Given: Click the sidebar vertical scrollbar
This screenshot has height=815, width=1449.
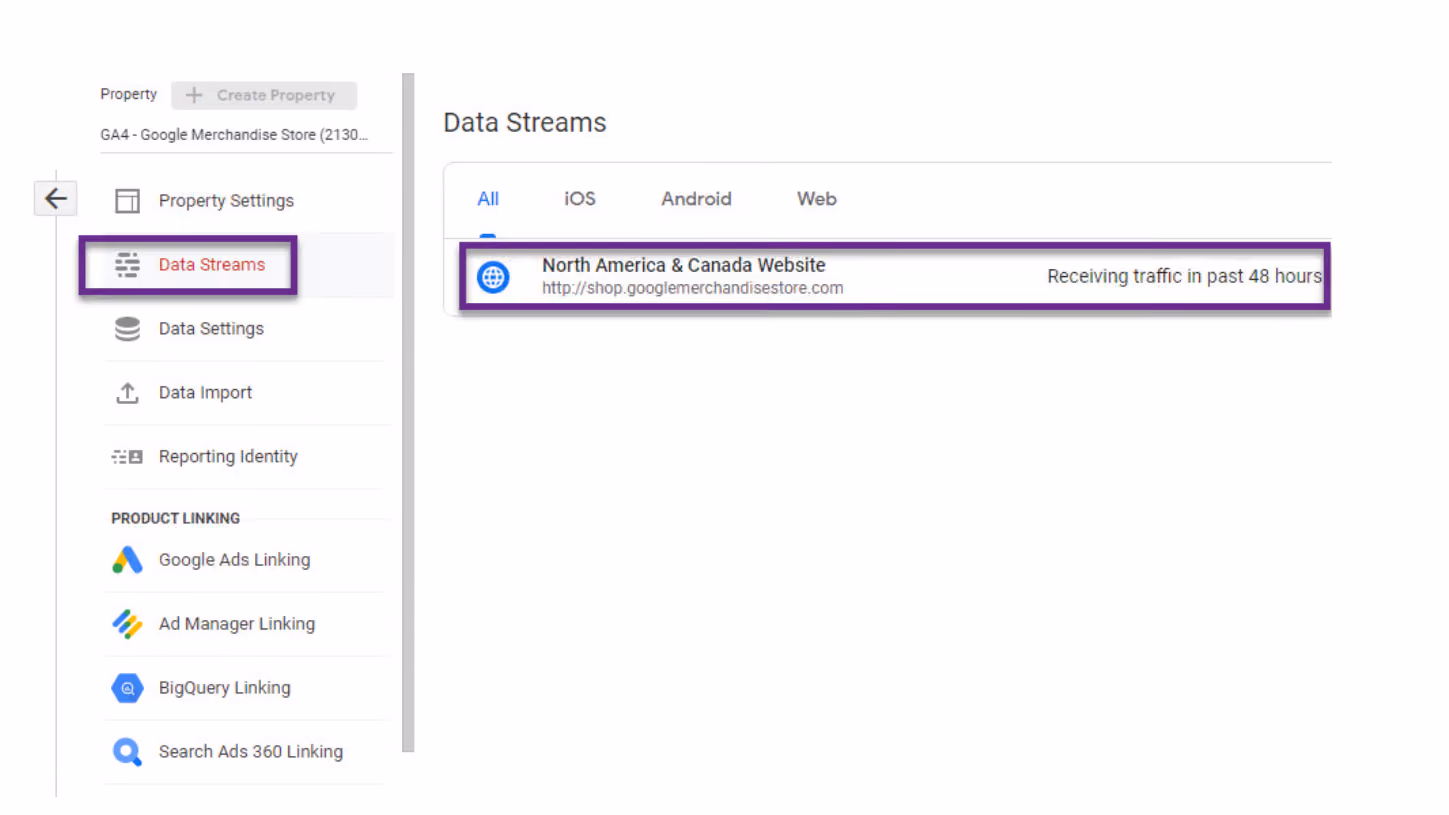Looking at the screenshot, I should 407,412.
